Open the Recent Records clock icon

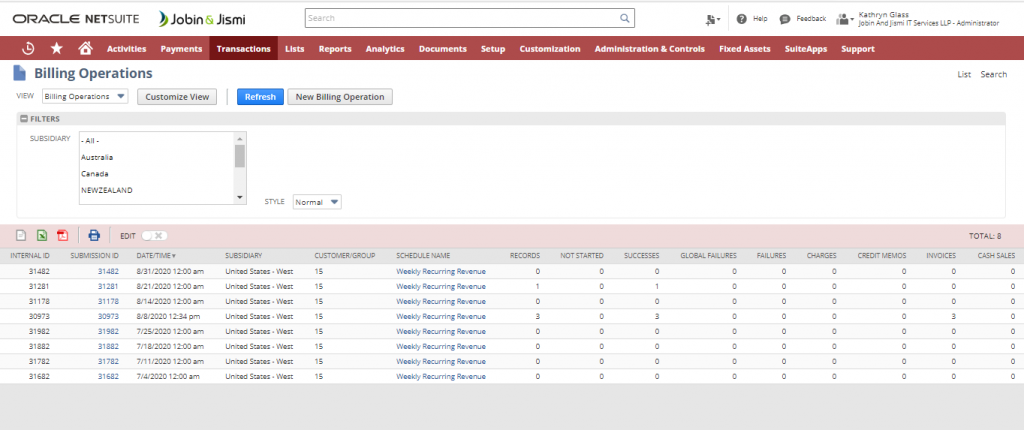[28, 48]
